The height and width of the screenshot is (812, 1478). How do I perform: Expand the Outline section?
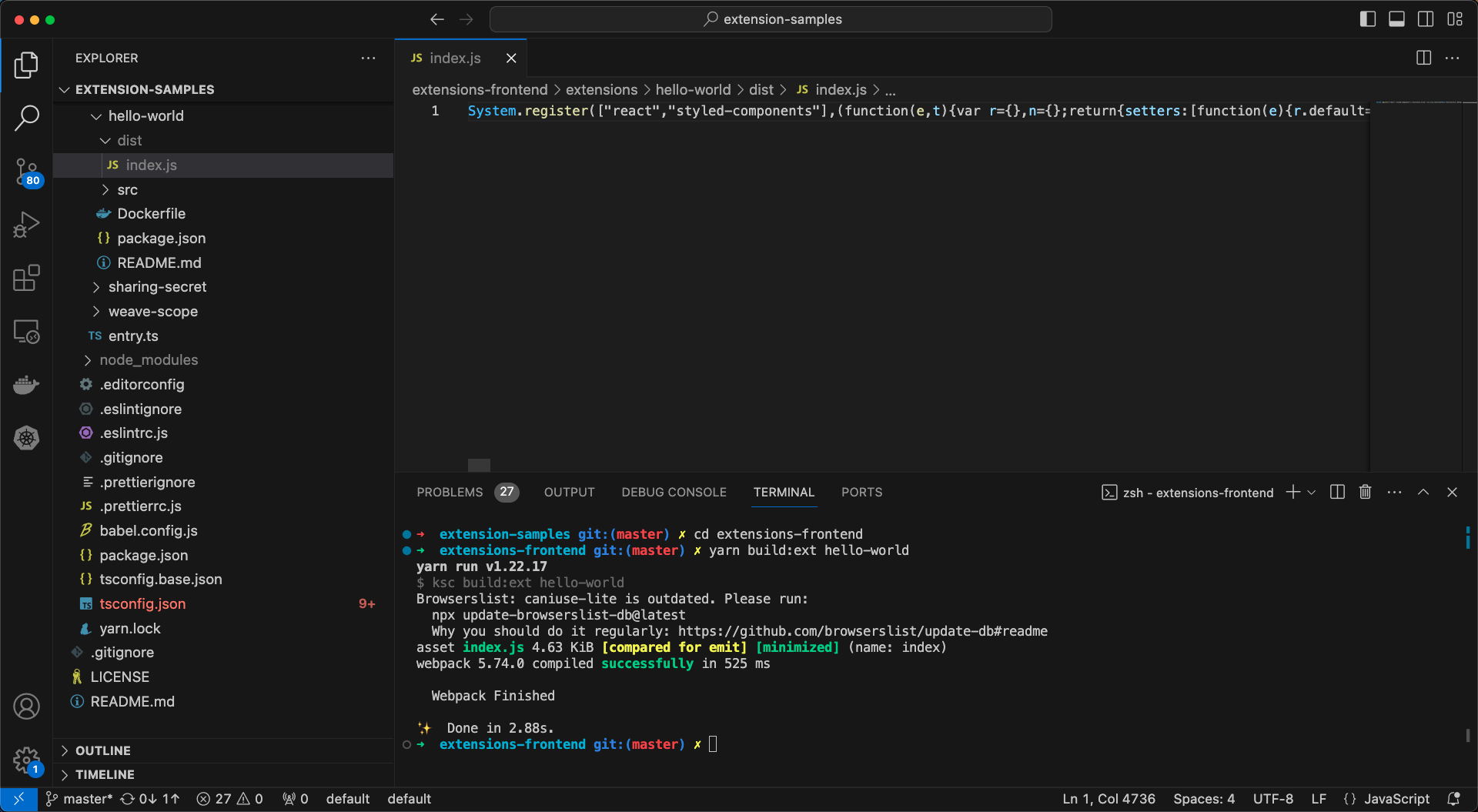pyautogui.click(x=223, y=750)
